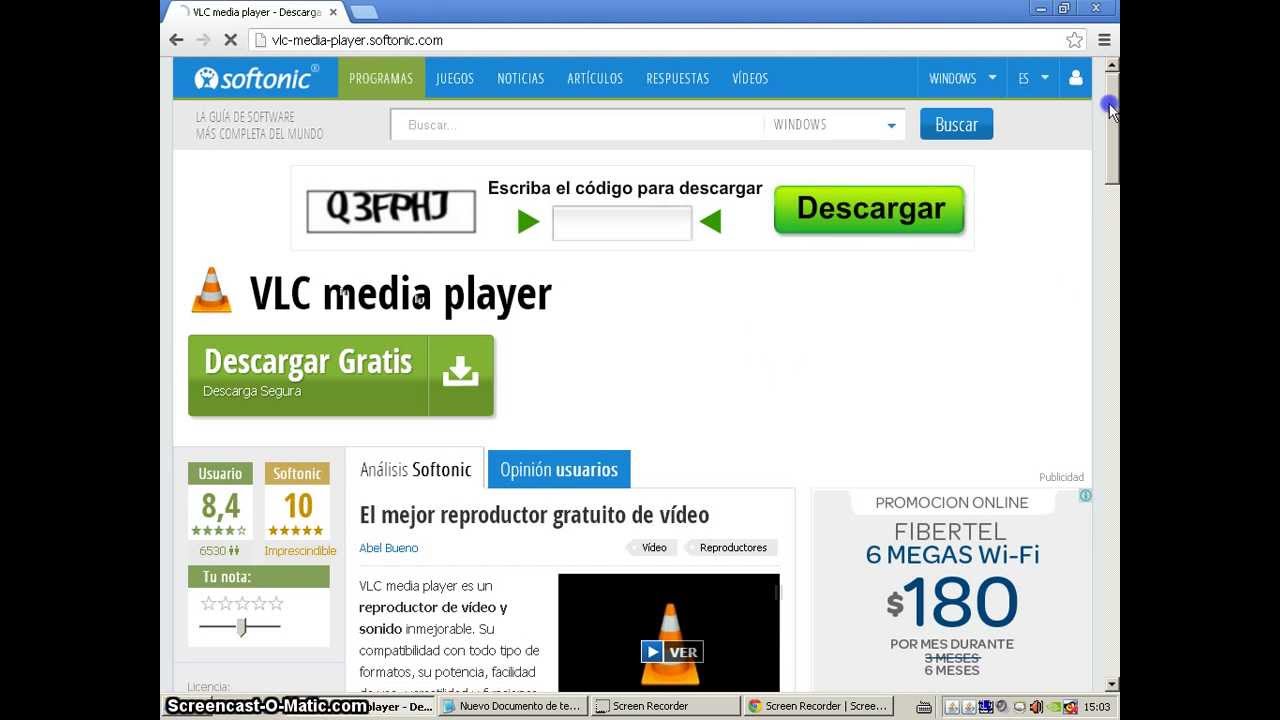1280x720 pixels.
Task: Click the blue Buscar button
Action: 956,124
